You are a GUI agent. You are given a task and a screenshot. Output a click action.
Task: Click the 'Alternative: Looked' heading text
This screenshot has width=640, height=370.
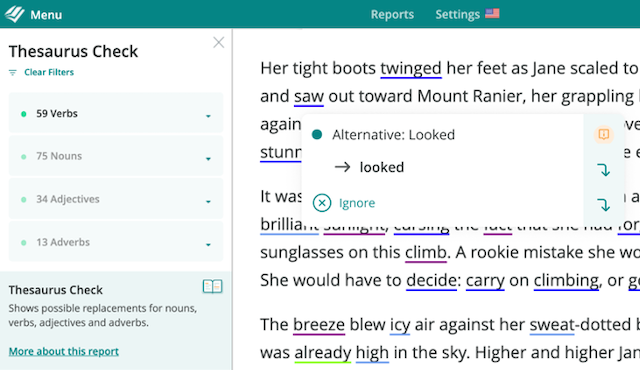[393, 135]
